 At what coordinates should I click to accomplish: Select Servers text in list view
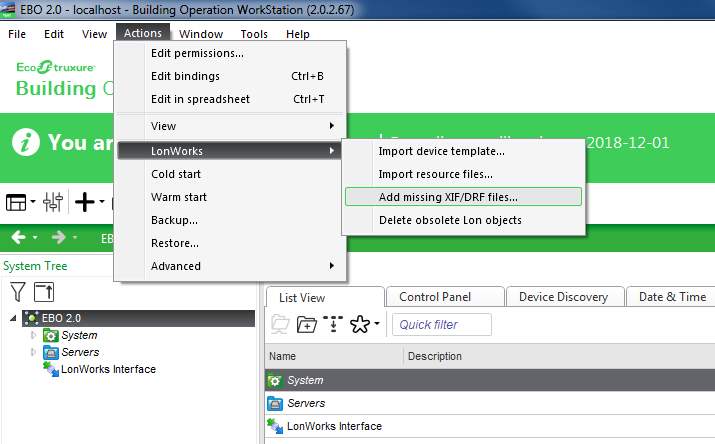[306, 403]
